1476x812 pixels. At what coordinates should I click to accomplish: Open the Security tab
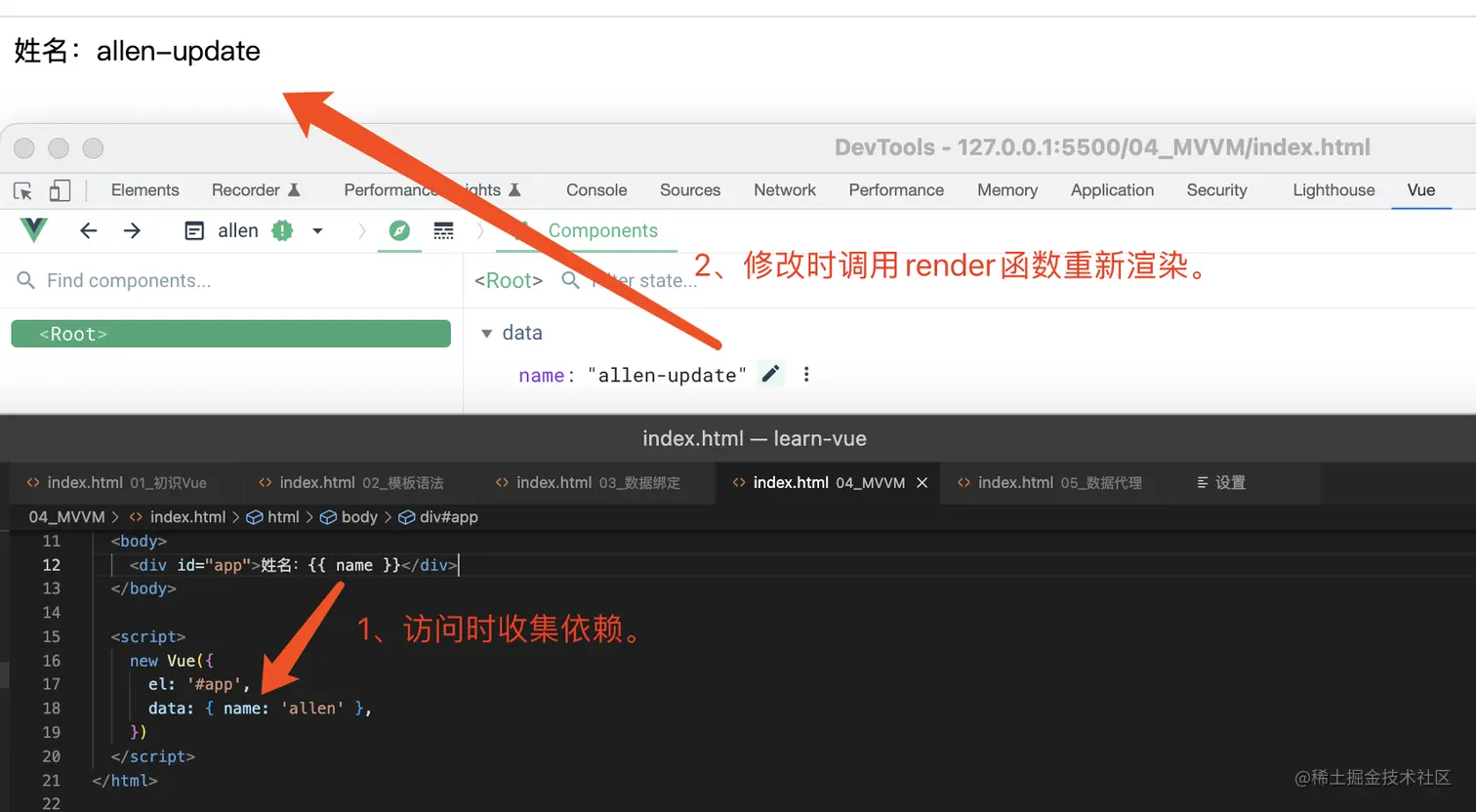tap(1216, 190)
